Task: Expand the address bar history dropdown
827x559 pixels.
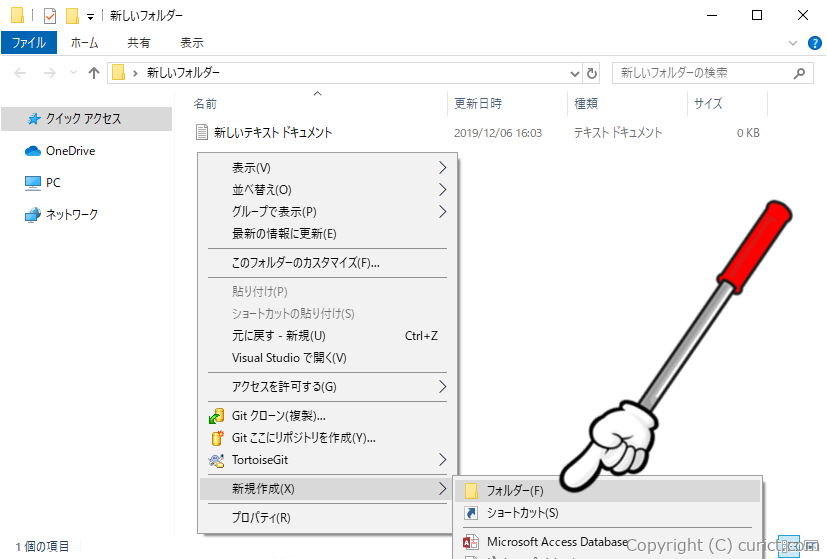Action: [575, 73]
